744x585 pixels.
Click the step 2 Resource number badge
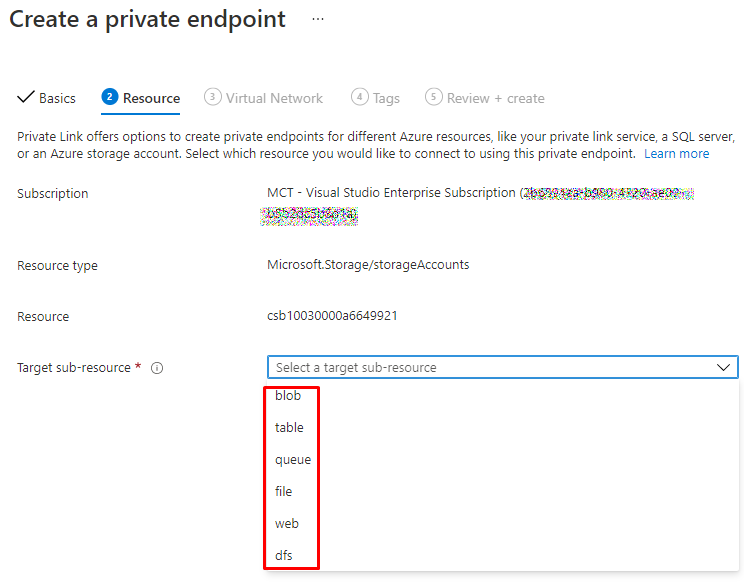(109, 97)
